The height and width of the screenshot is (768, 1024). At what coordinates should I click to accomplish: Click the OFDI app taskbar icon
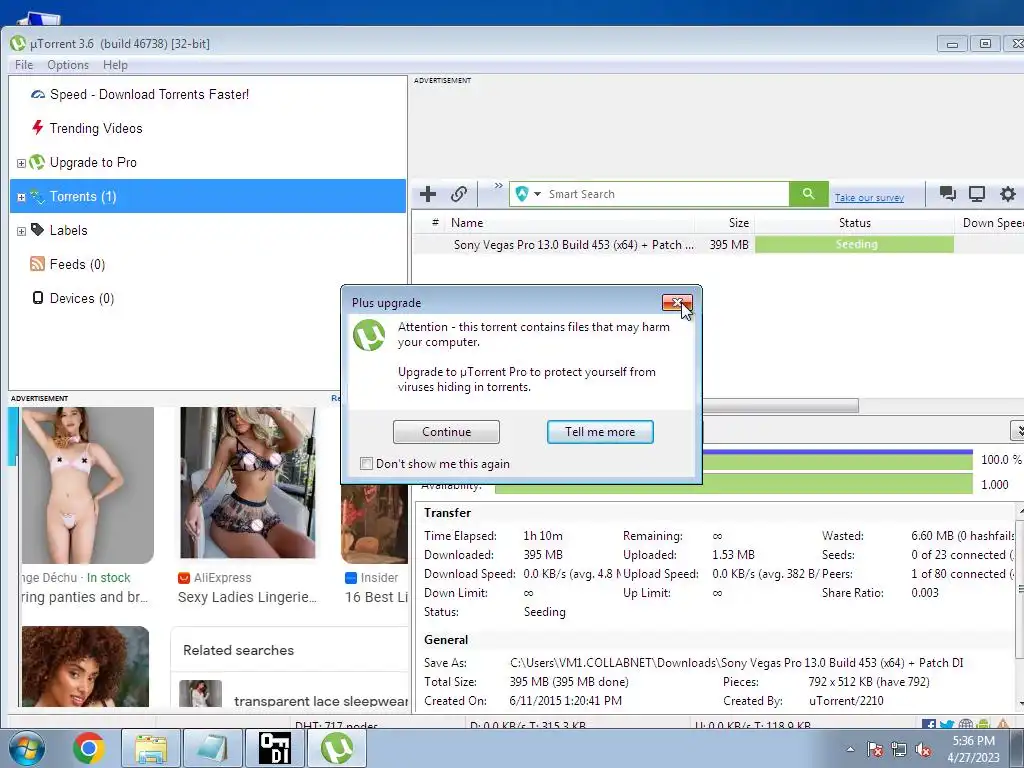point(274,748)
